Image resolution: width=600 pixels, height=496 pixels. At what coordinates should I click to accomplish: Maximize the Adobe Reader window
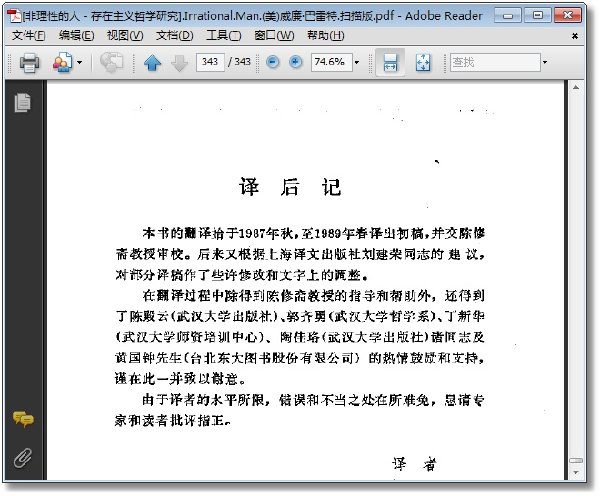coord(538,16)
